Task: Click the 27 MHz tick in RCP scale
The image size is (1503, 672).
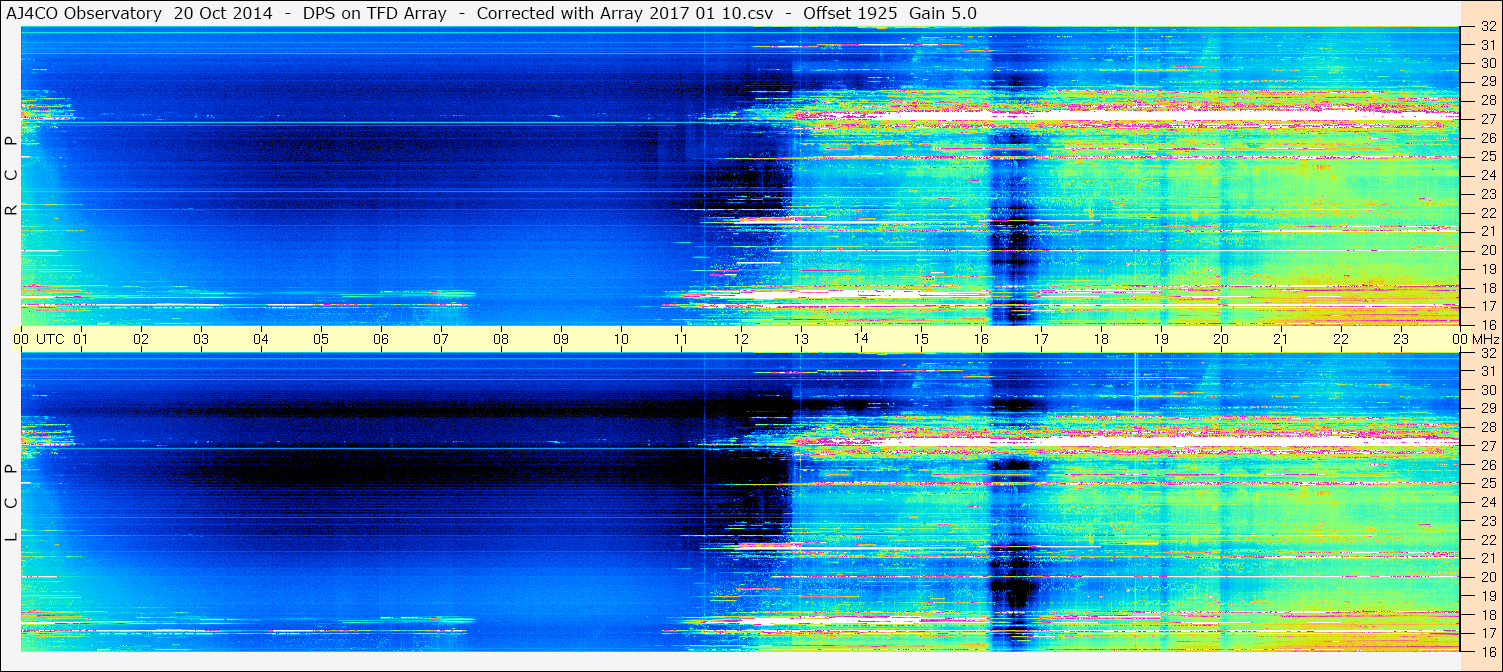Action: click(x=1487, y=119)
